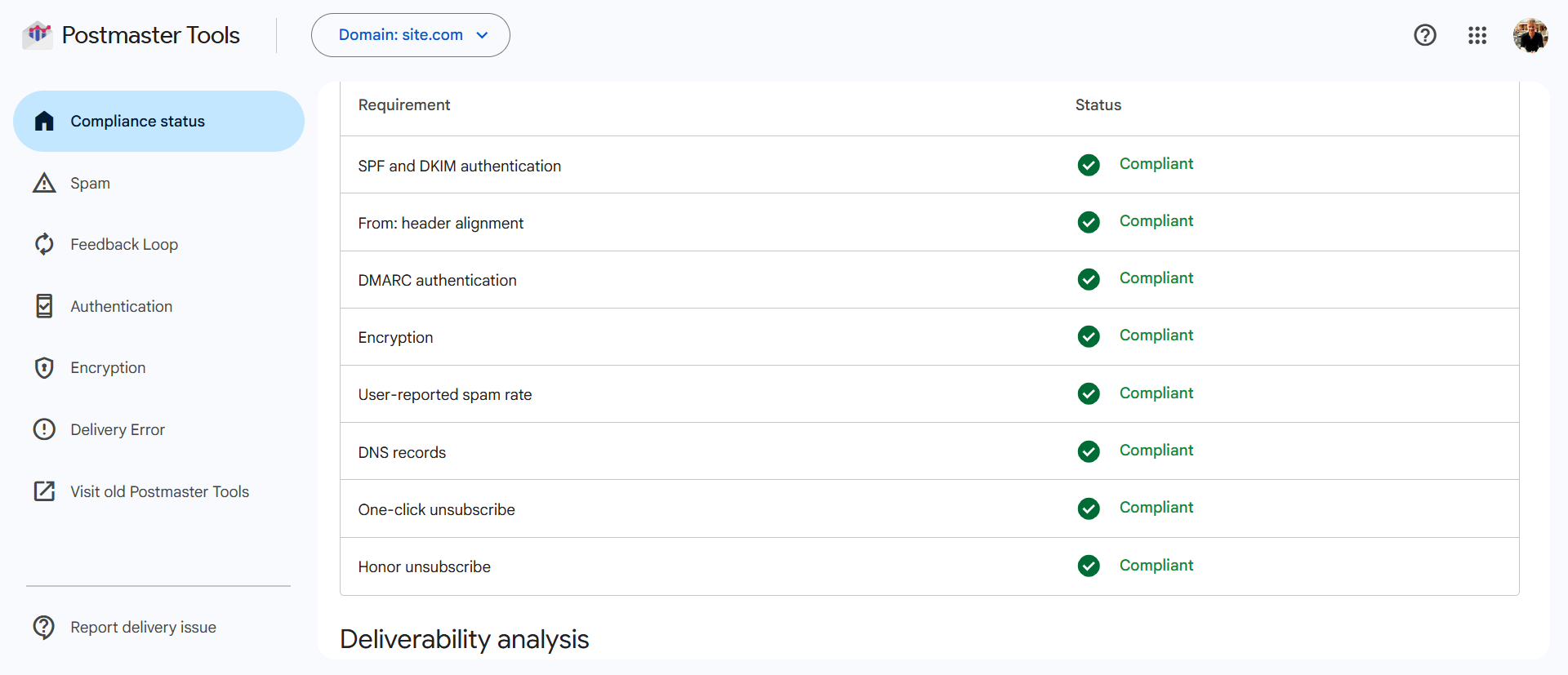Click the Postmaster Tools logo icon
1568x675 pixels.
click(37, 35)
